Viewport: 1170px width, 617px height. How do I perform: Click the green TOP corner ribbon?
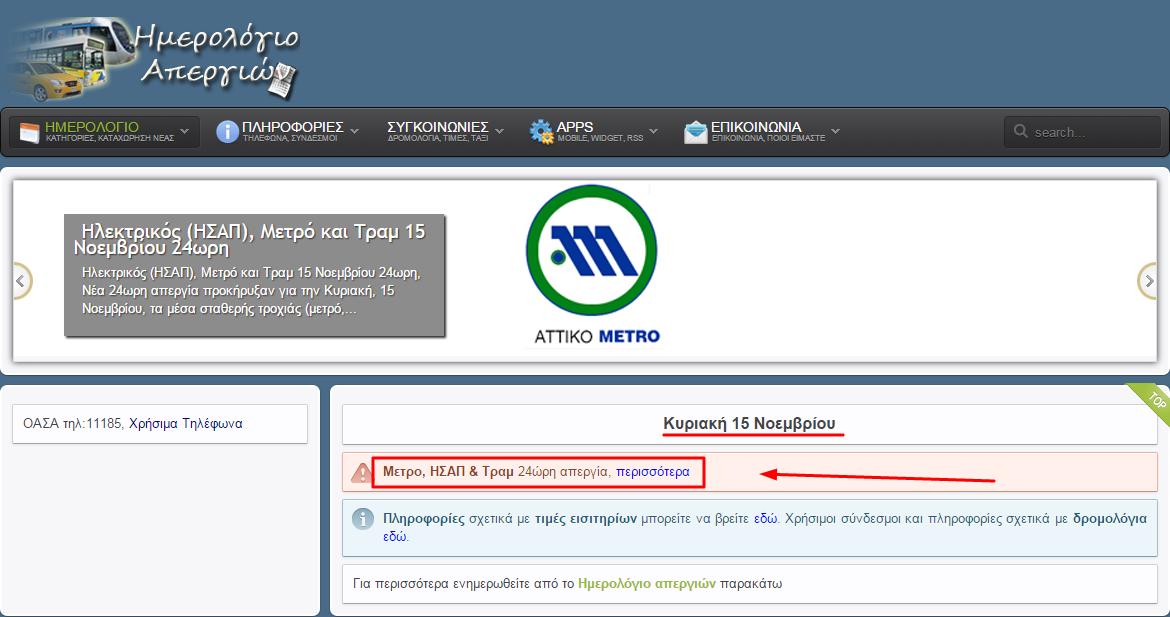(x=1151, y=403)
